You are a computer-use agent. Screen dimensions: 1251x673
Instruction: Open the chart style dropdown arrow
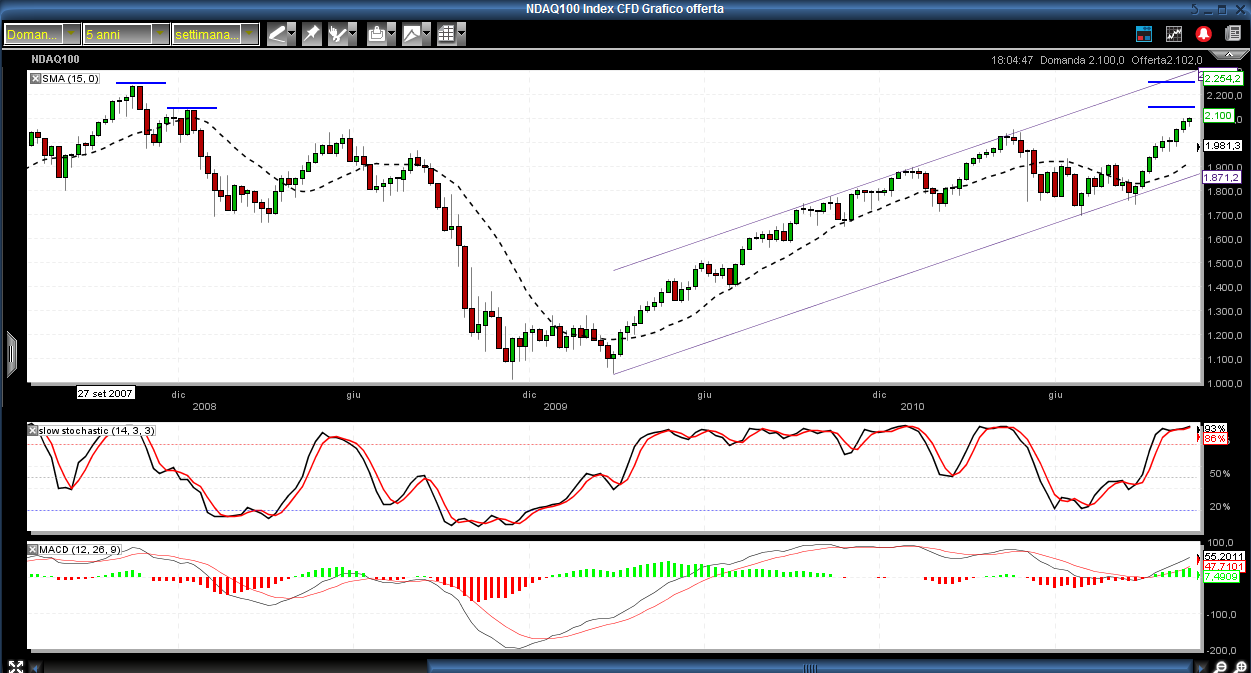click(427, 34)
